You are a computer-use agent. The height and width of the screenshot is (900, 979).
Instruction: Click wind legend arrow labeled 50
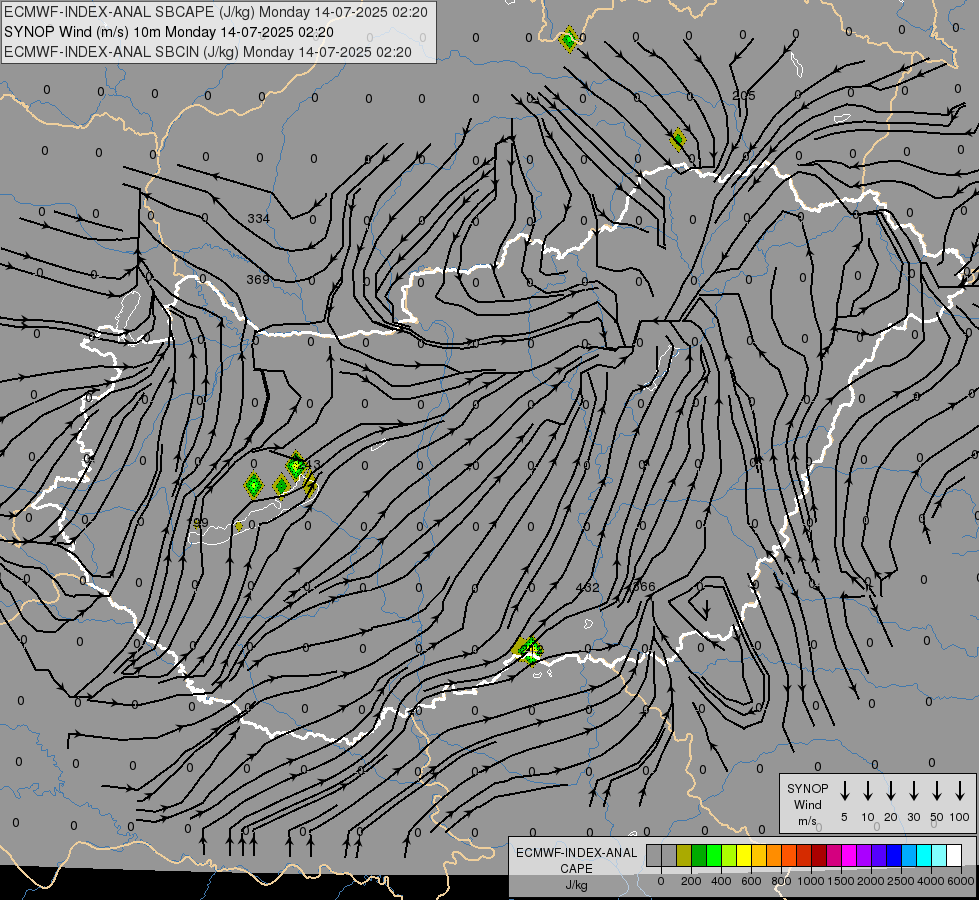pos(937,791)
